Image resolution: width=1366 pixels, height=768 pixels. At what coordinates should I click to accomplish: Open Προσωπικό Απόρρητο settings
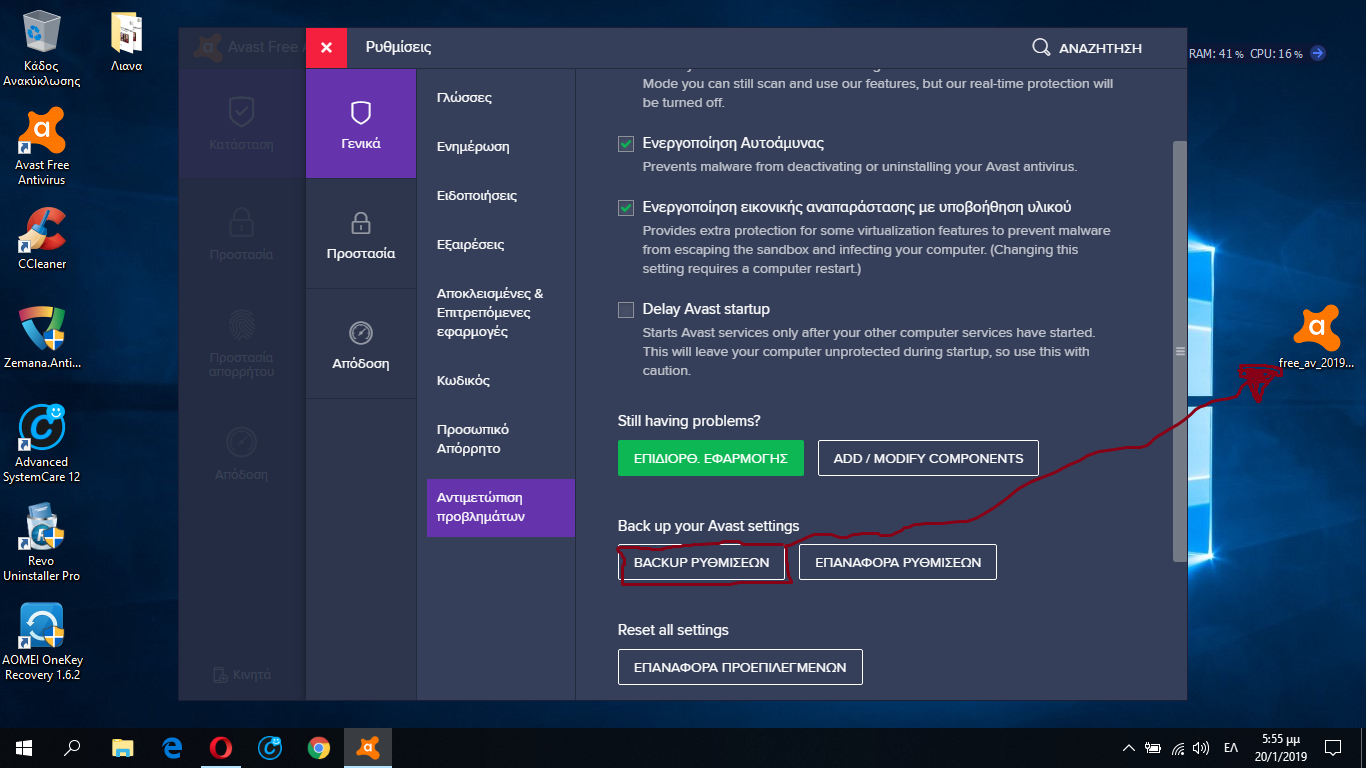click(473, 439)
